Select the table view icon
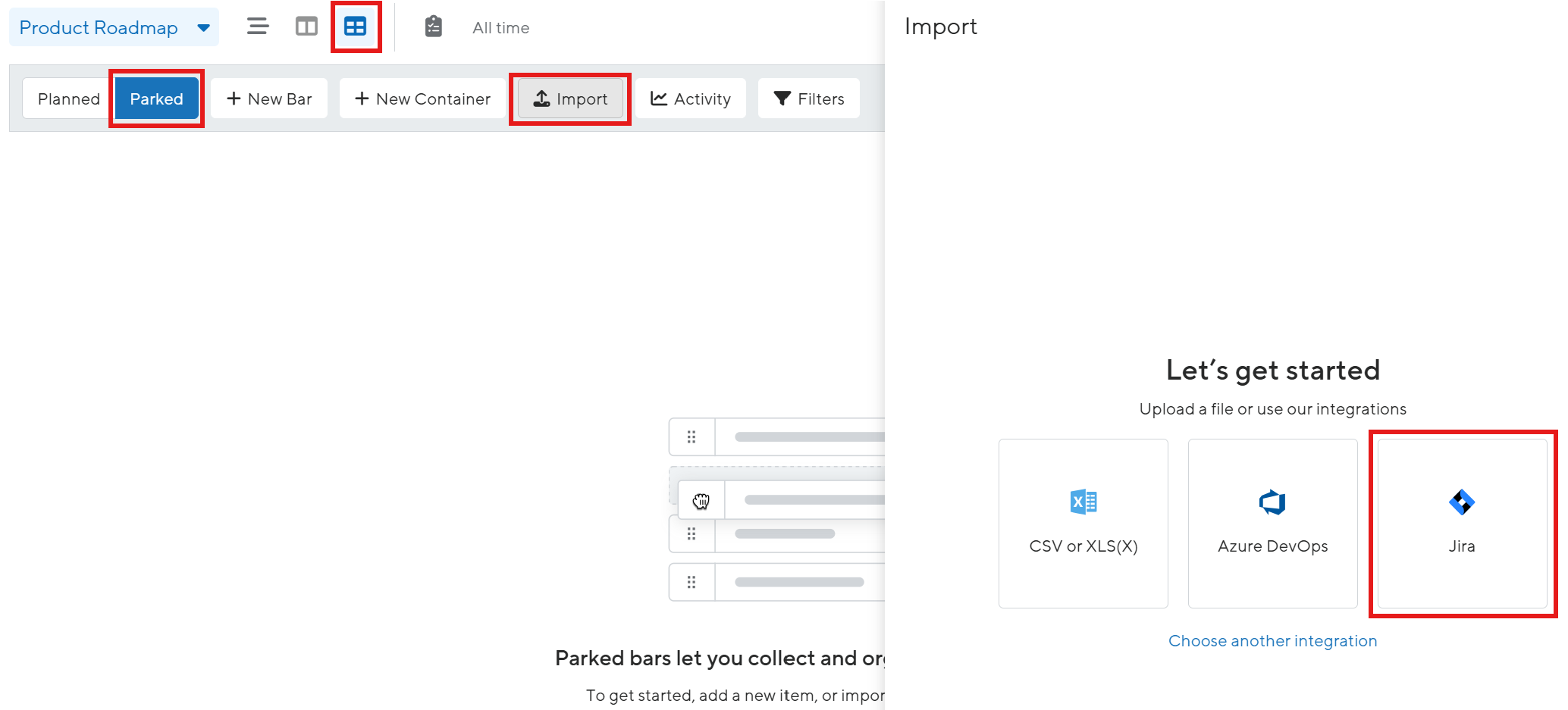The width and height of the screenshot is (1568, 710). click(x=356, y=26)
